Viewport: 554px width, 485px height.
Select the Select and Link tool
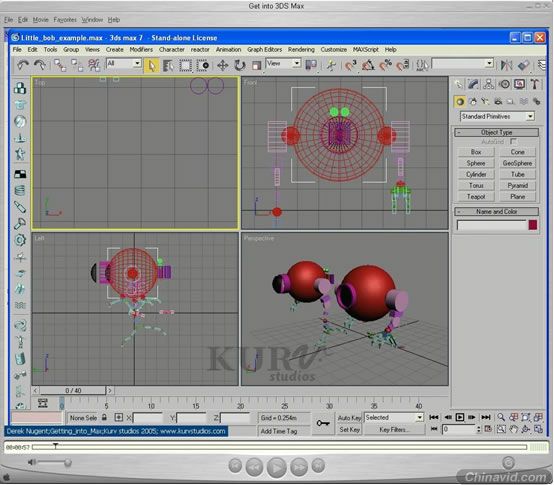click(60, 65)
